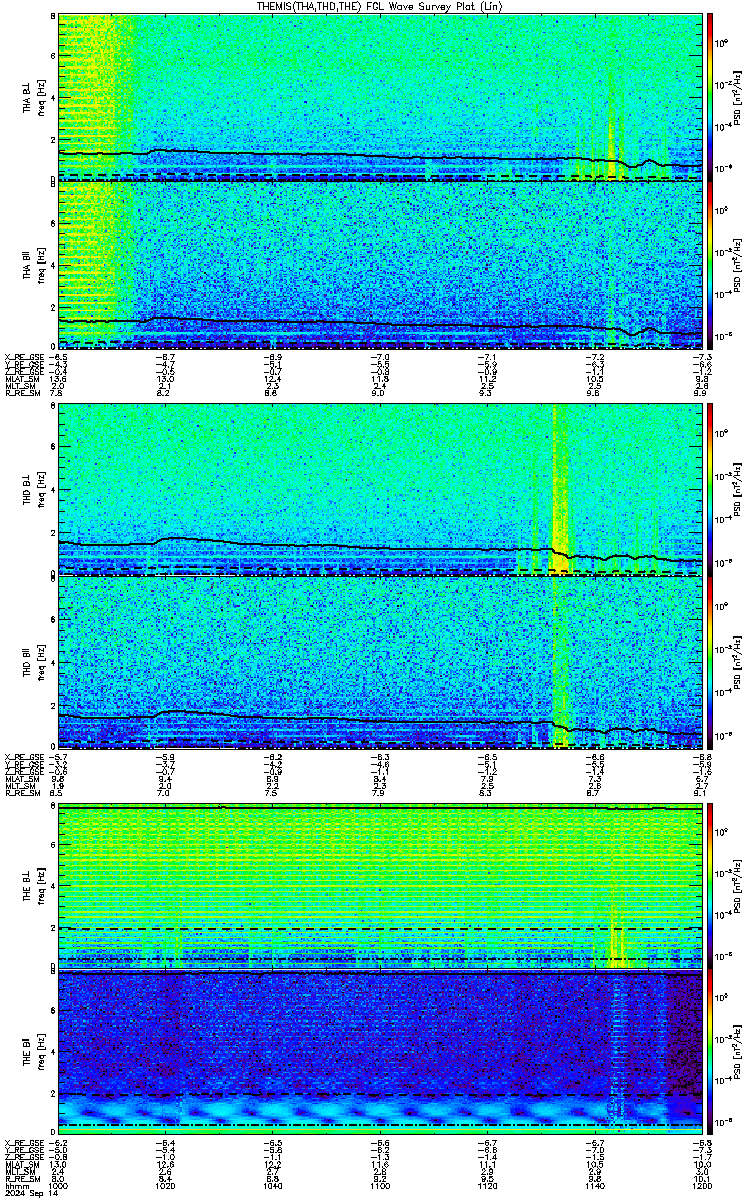This screenshot has width=750, height=1200.
Task: Click the PSD units label of THE B-perpendicular colorbar
Action: point(738,885)
